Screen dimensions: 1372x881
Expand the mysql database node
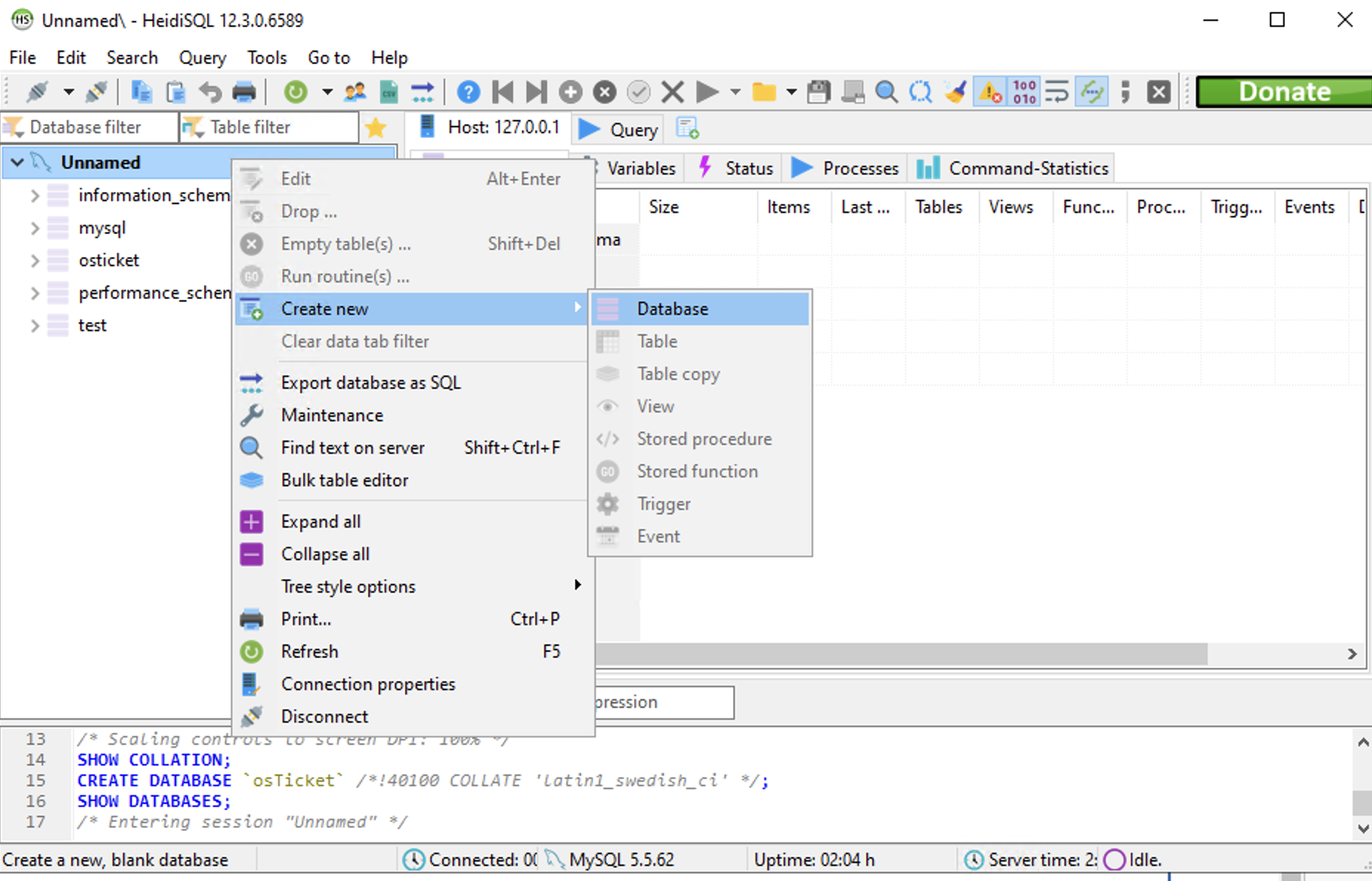35,228
